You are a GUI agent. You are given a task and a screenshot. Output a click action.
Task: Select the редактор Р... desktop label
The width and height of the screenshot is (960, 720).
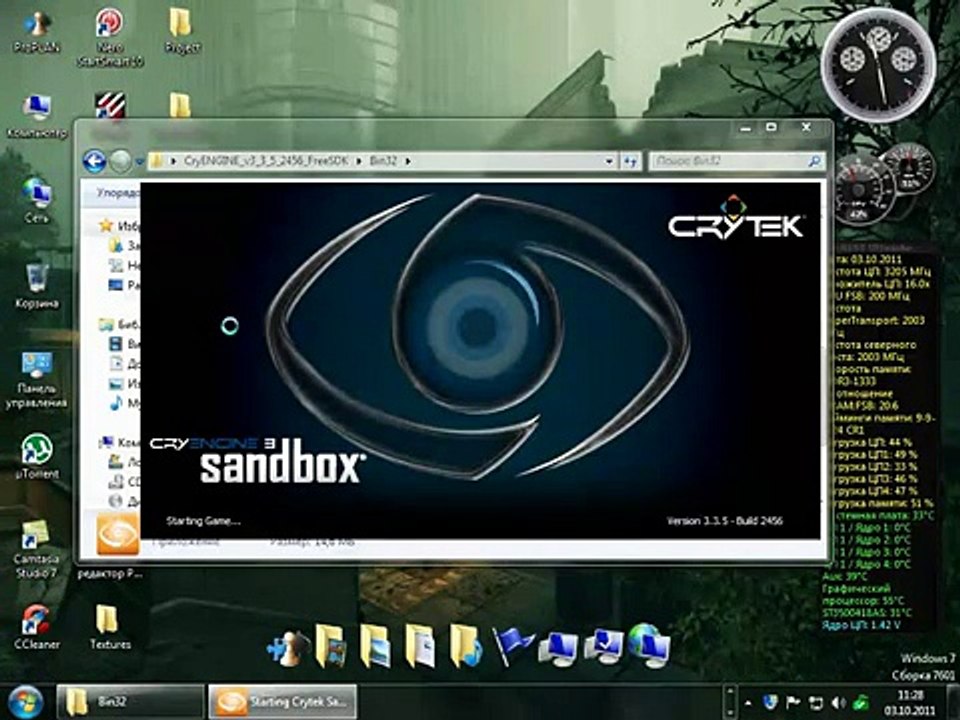pyautogui.click(x=110, y=574)
